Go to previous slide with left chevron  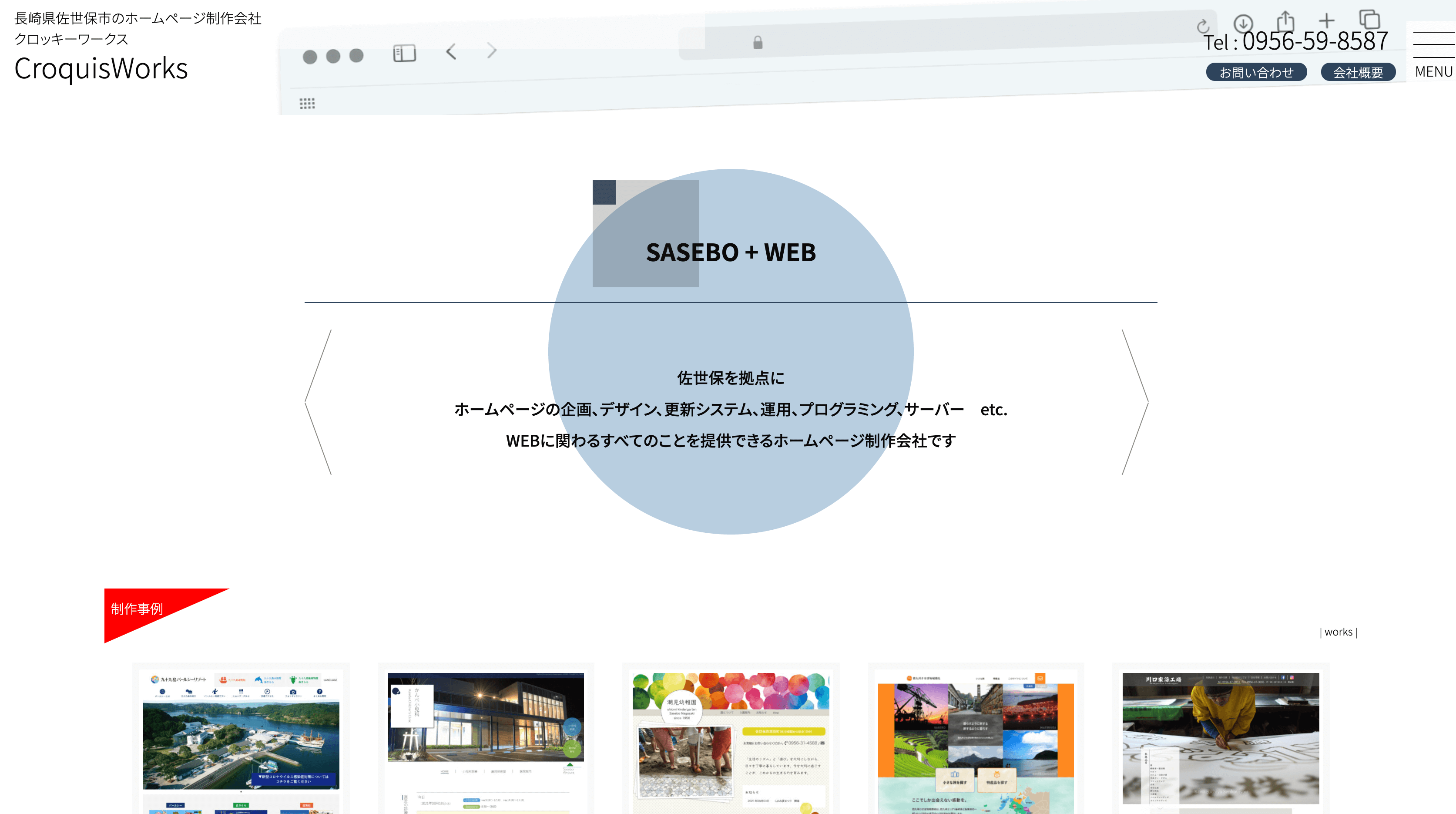pos(318,402)
